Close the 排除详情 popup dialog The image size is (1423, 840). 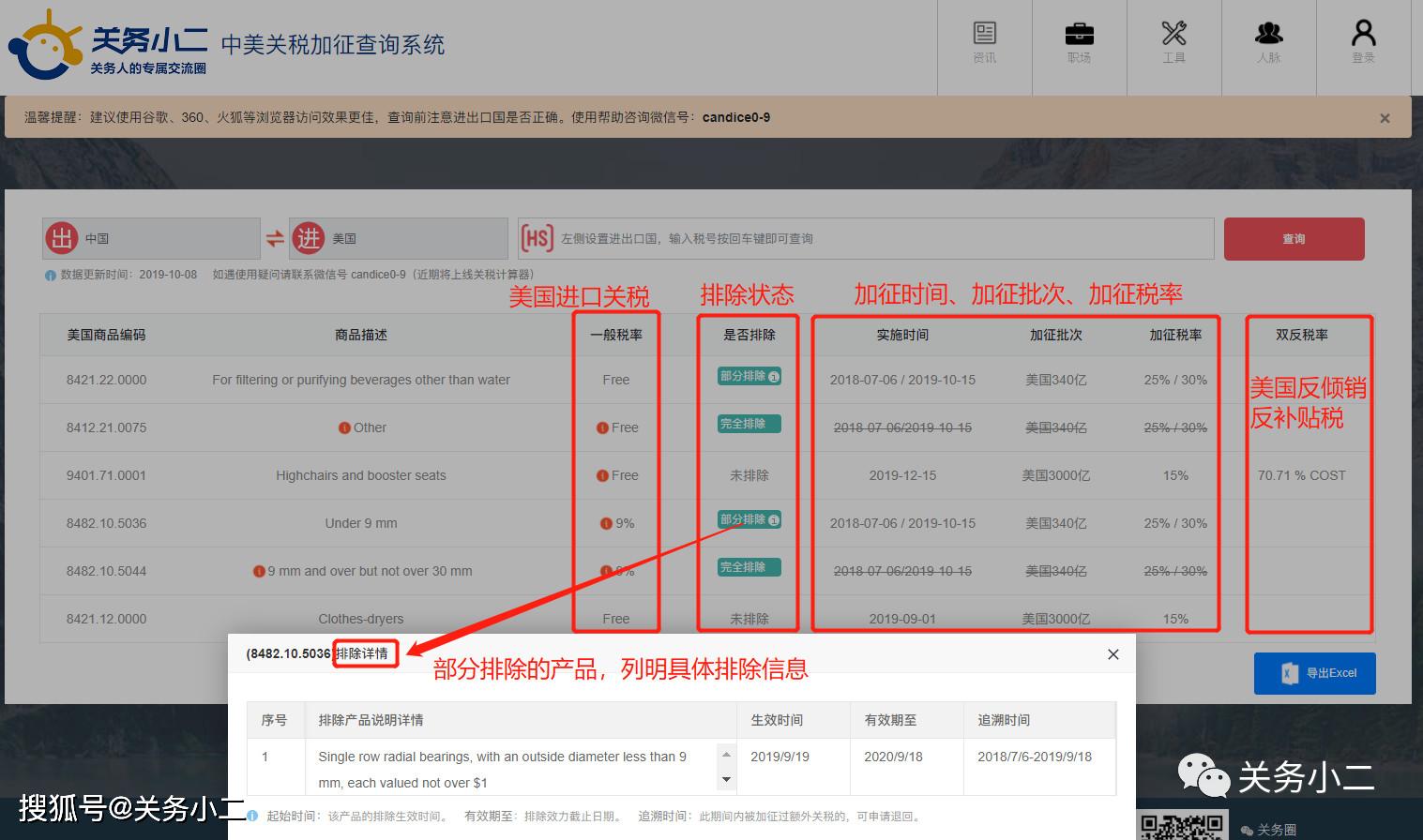[1113, 654]
